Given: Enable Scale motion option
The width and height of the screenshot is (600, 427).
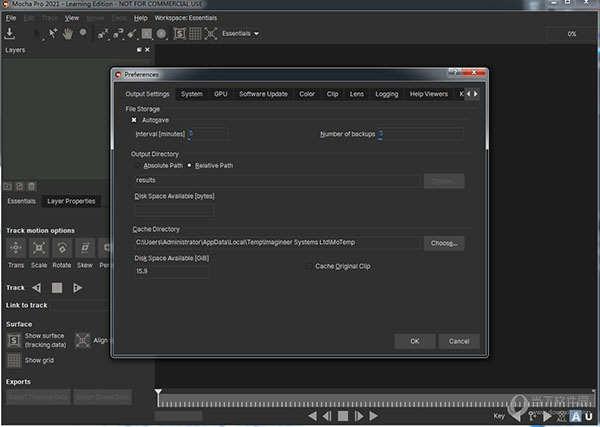Looking at the screenshot, I should tap(39, 248).
